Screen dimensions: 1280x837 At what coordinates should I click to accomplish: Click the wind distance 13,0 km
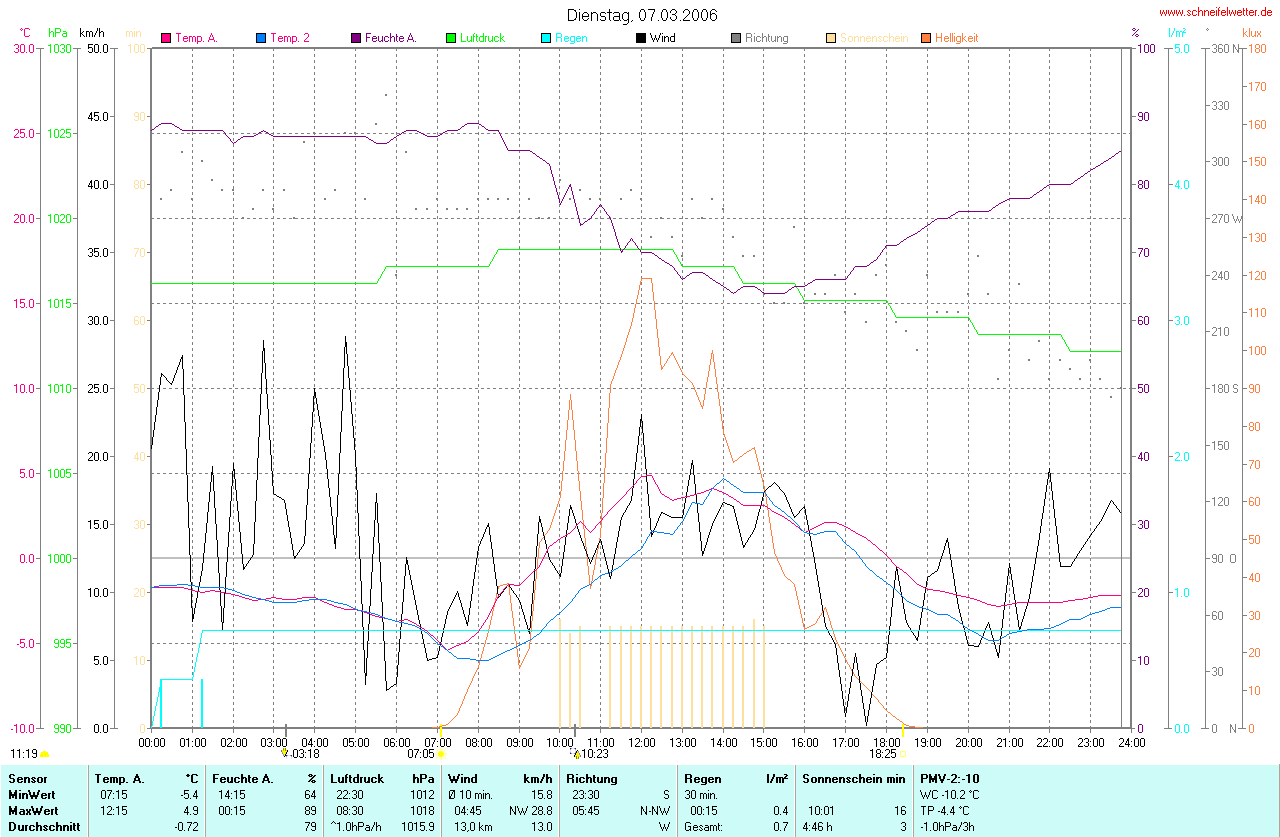475,827
